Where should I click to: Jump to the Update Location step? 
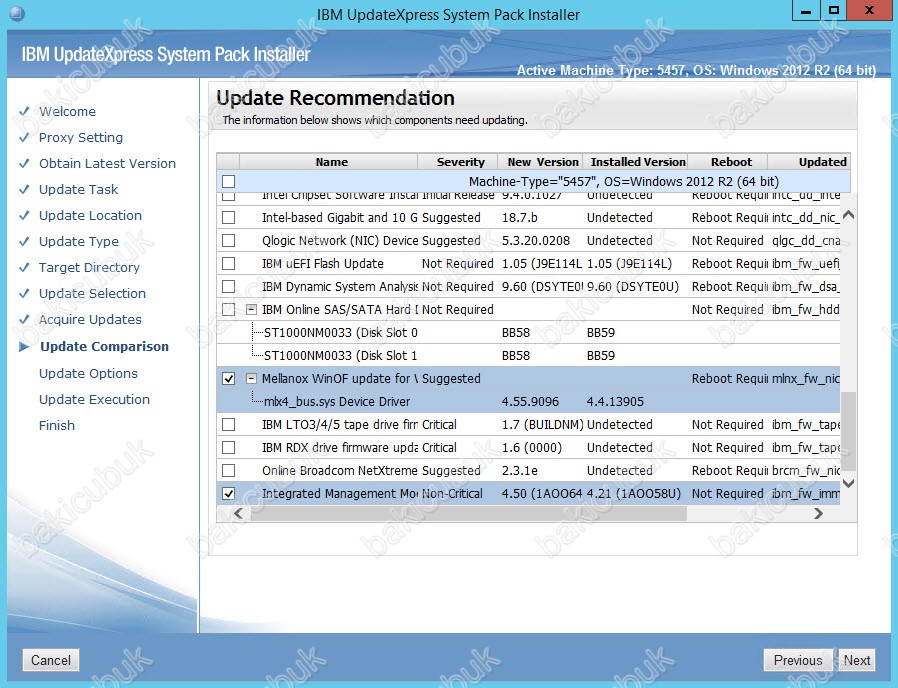click(90, 215)
